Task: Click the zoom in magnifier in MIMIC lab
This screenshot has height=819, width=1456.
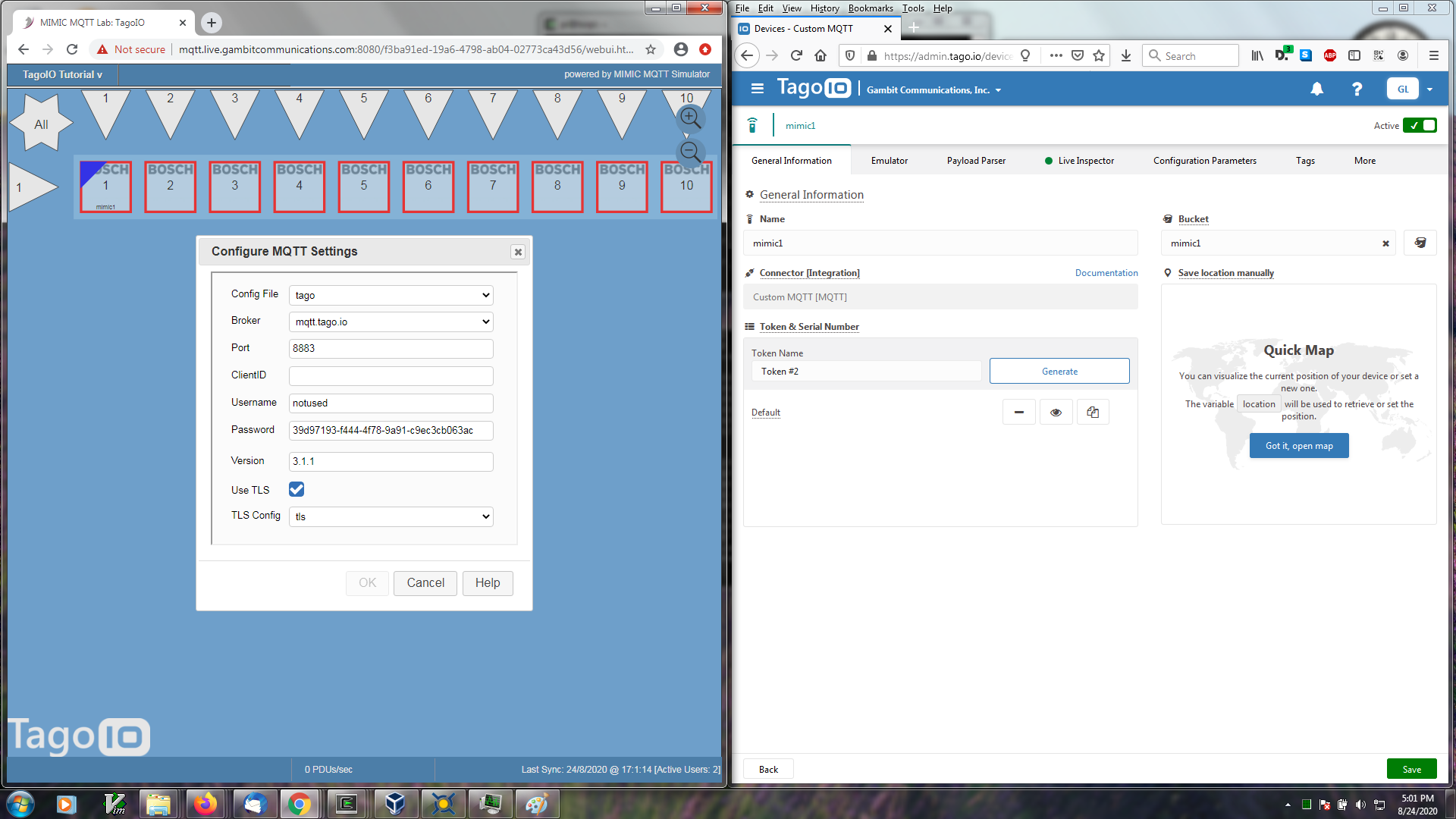Action: tap(690, 118)
